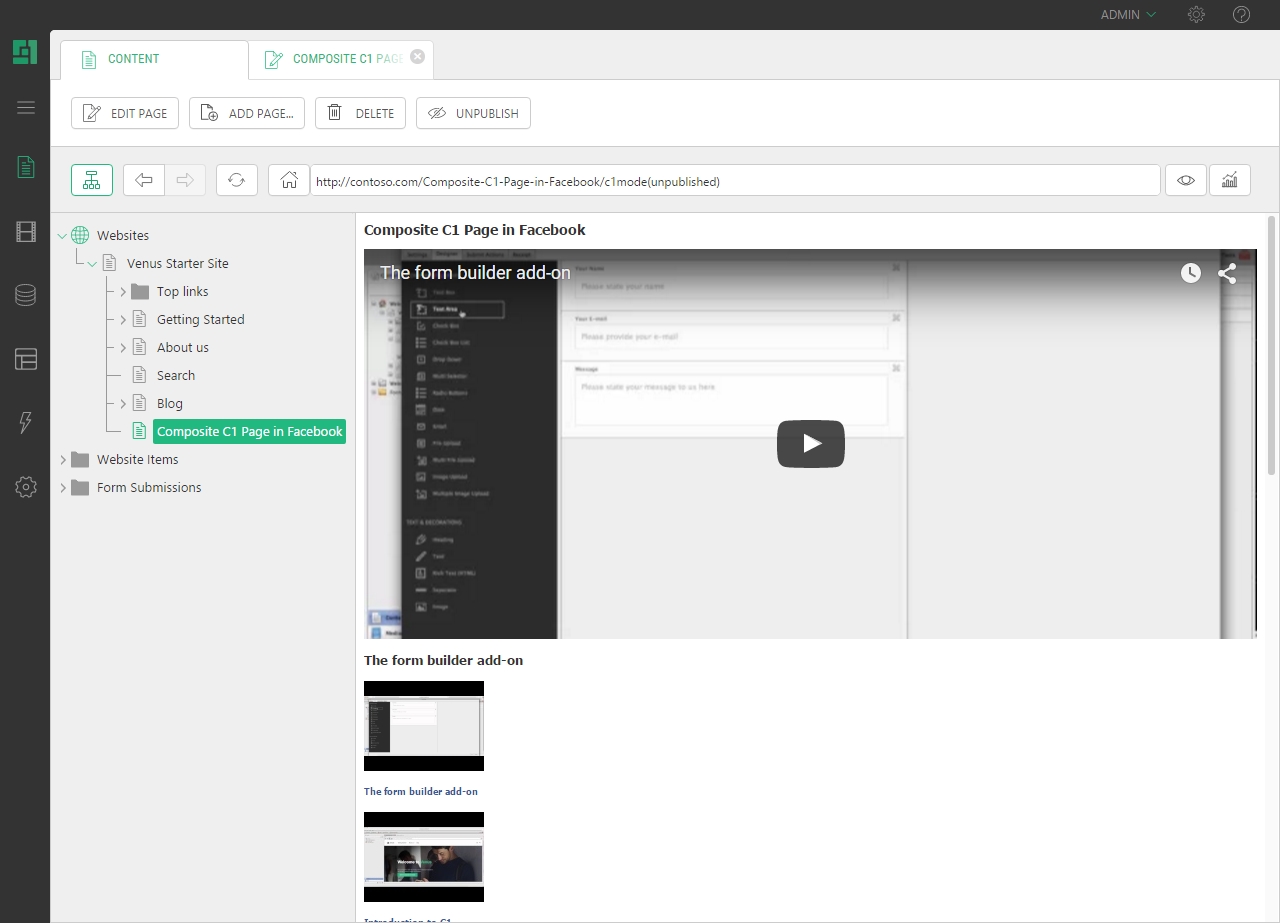Click the browser refresh icon
Screen dimensions: 1280x923
236,180
